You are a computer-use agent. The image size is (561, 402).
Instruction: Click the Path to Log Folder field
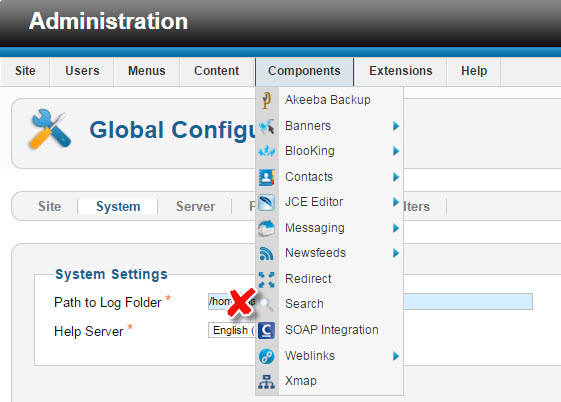(370, 302)
